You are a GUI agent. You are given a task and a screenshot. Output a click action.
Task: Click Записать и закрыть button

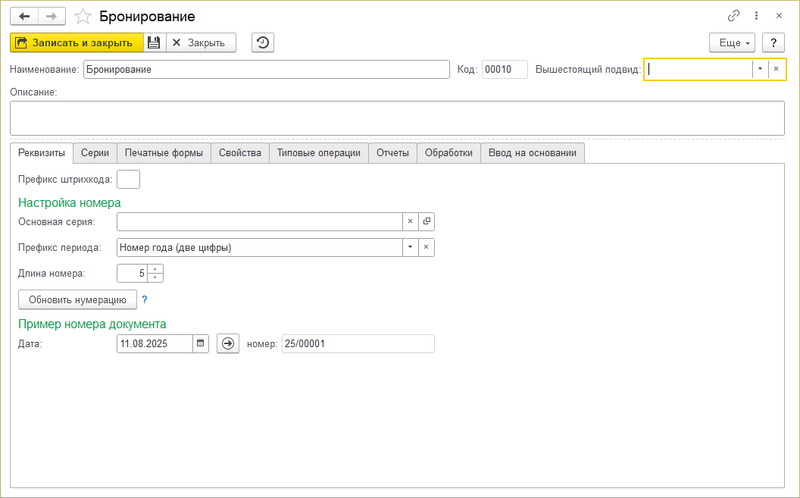pos(77,43)
